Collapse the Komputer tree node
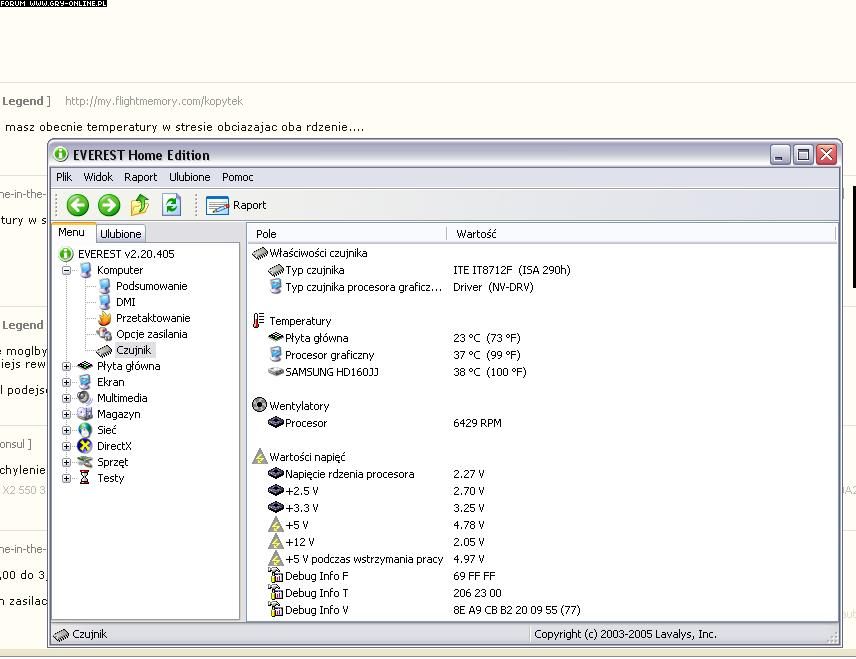Image resolution: width=856 pixels, height=659 pixels. coord(67,270)
